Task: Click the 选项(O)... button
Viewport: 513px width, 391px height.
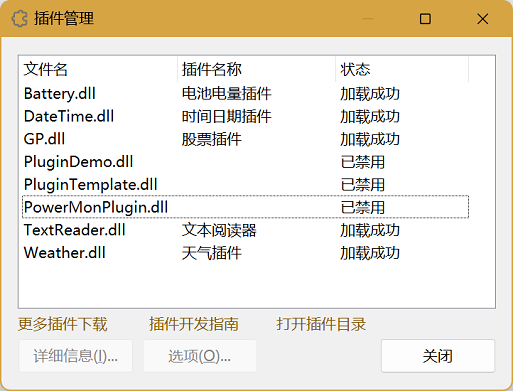Action: tap(200, 356)
